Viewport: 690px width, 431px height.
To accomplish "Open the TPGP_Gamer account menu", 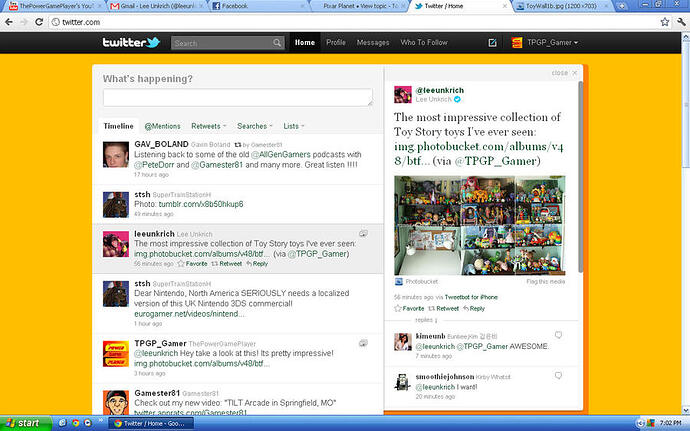I will click(544, 44).
